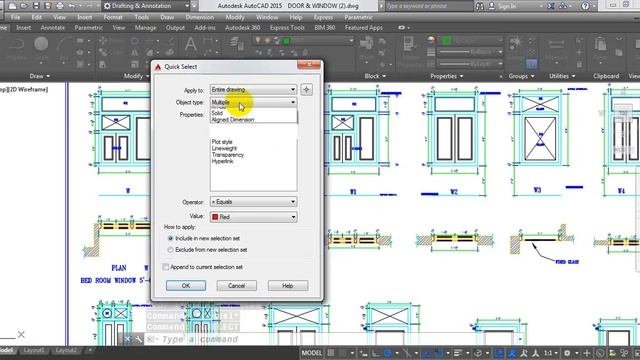This screenshot has width=640, height=360.
Task: Click the Quick Select highlighted icon in Utilities
Action: [x=531, y=64]
